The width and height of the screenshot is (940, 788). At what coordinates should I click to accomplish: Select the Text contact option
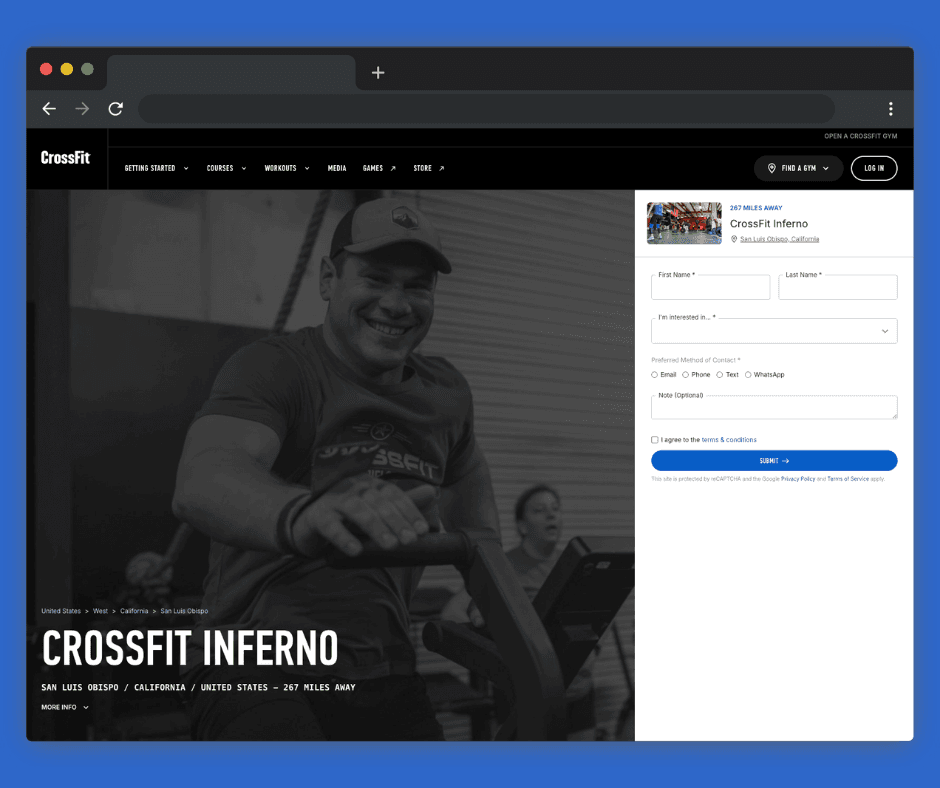tap(719, 375)
